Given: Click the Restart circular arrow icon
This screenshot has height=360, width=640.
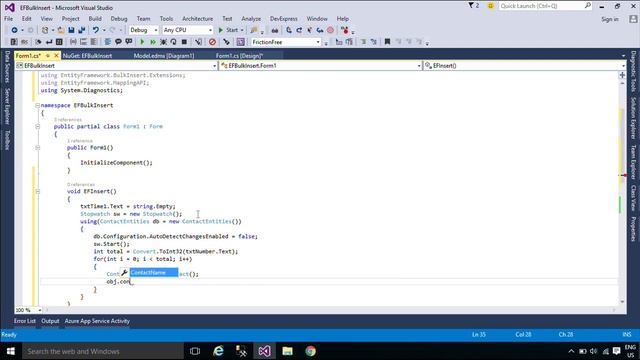Looking at the screenshot, I should [173, 42].
